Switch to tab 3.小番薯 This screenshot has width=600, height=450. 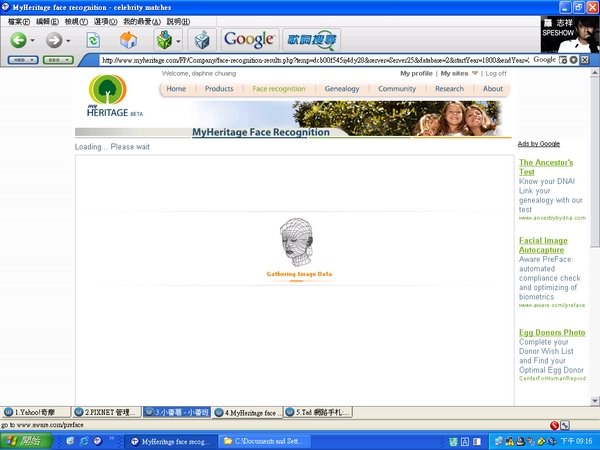pyautogui.click(x=177, y=412)
